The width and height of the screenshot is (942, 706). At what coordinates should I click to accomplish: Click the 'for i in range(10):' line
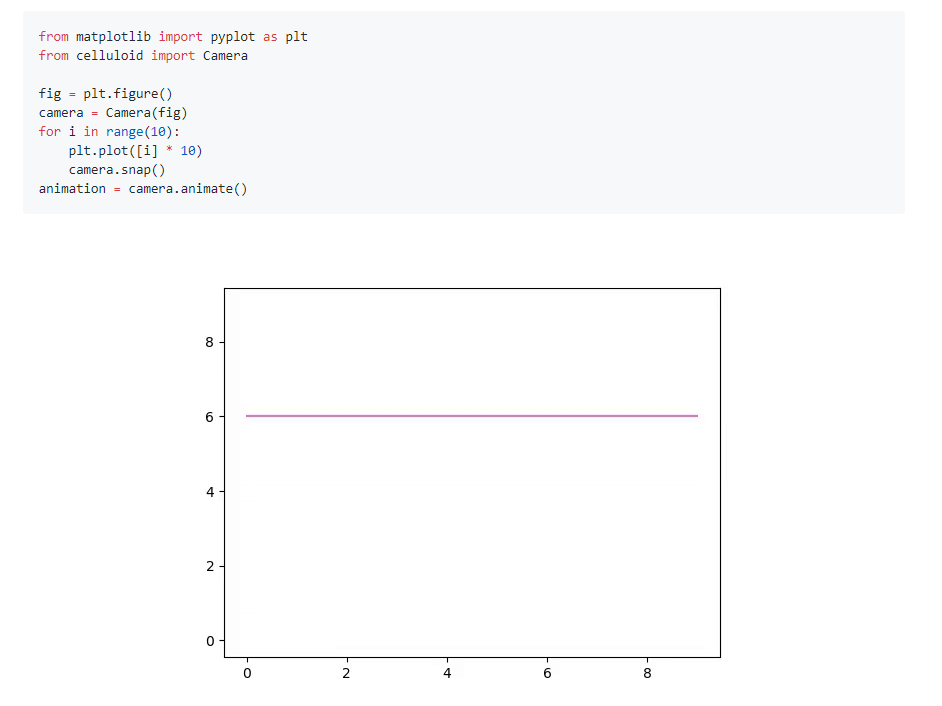(109, 132)
